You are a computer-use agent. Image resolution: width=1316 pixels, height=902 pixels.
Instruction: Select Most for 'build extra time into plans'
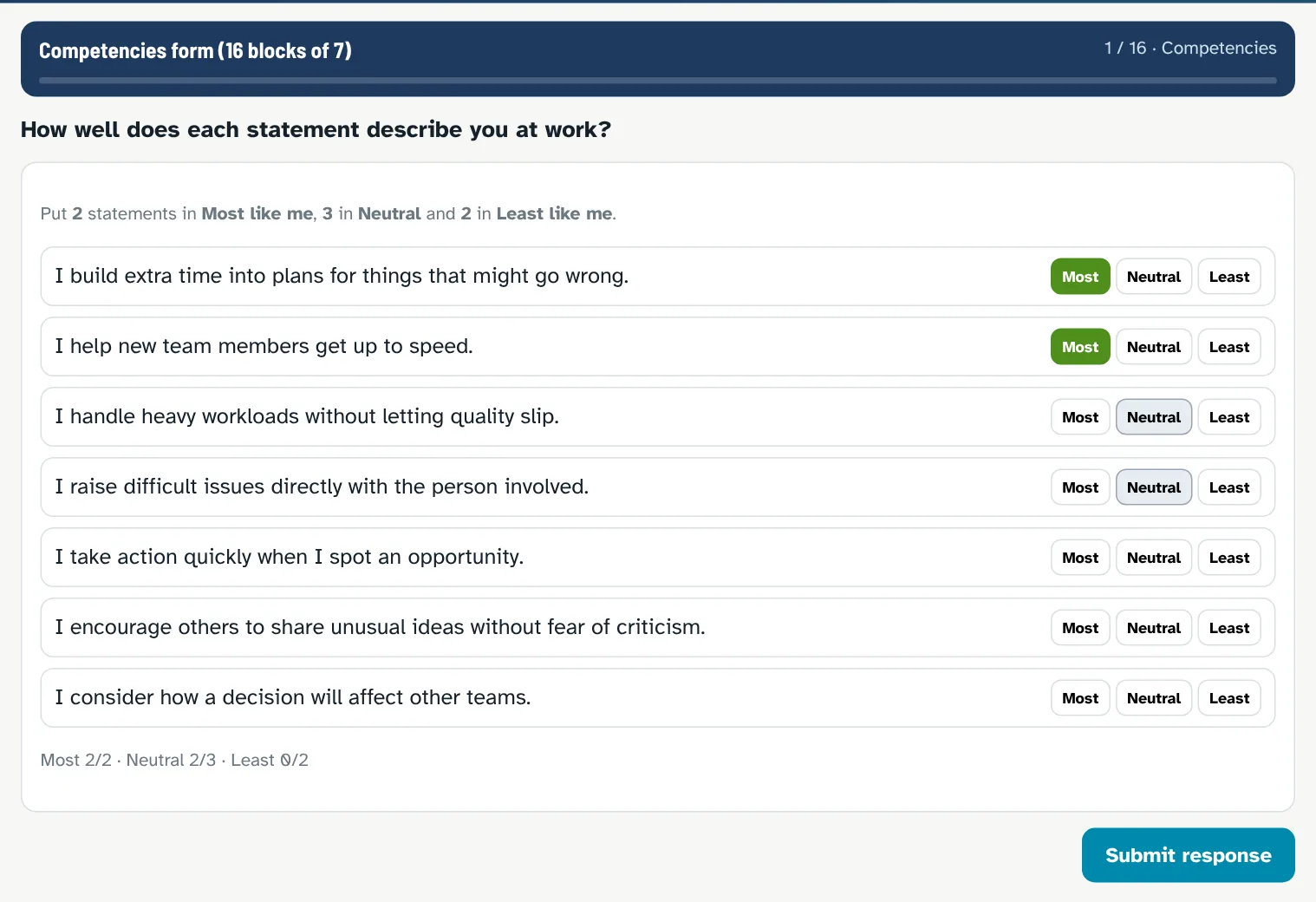click(1080, 277)
